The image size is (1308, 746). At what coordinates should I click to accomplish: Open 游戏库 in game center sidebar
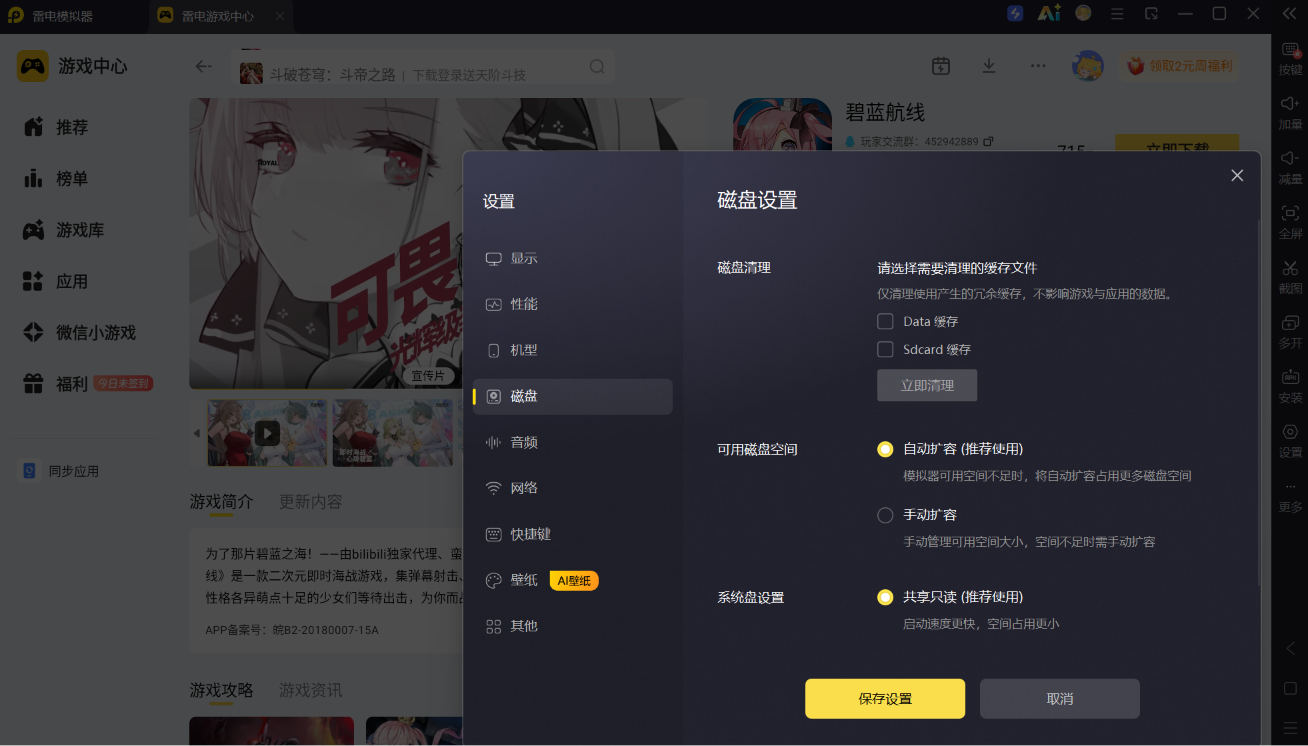pyautogui.click(x=64, y=230)
